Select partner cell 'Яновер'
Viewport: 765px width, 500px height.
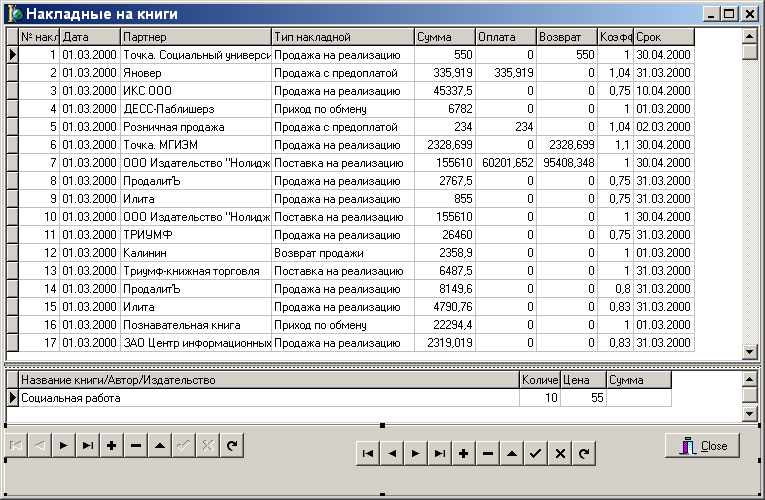[x=196, y=73]
